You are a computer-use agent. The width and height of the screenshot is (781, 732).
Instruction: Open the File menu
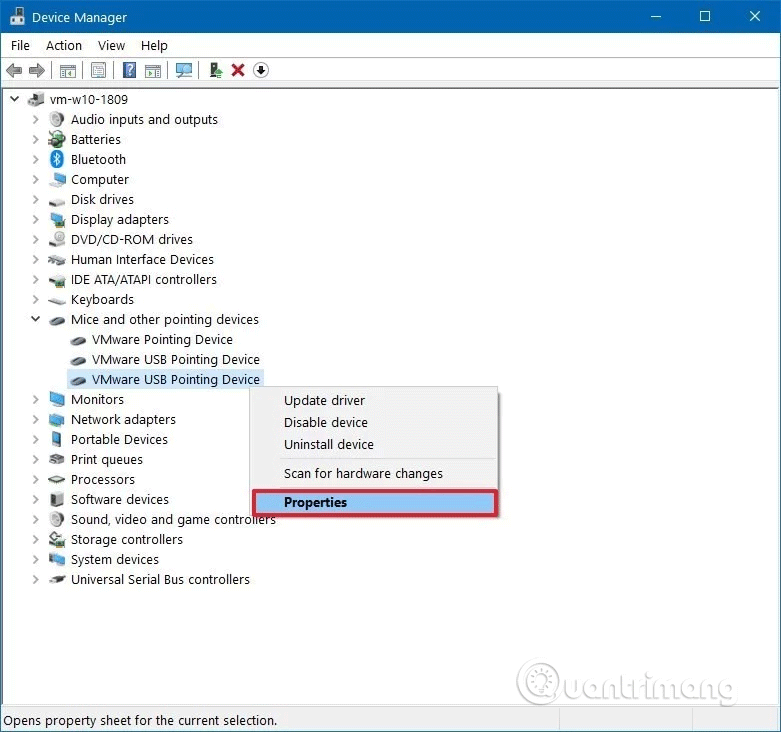point(20,45)
